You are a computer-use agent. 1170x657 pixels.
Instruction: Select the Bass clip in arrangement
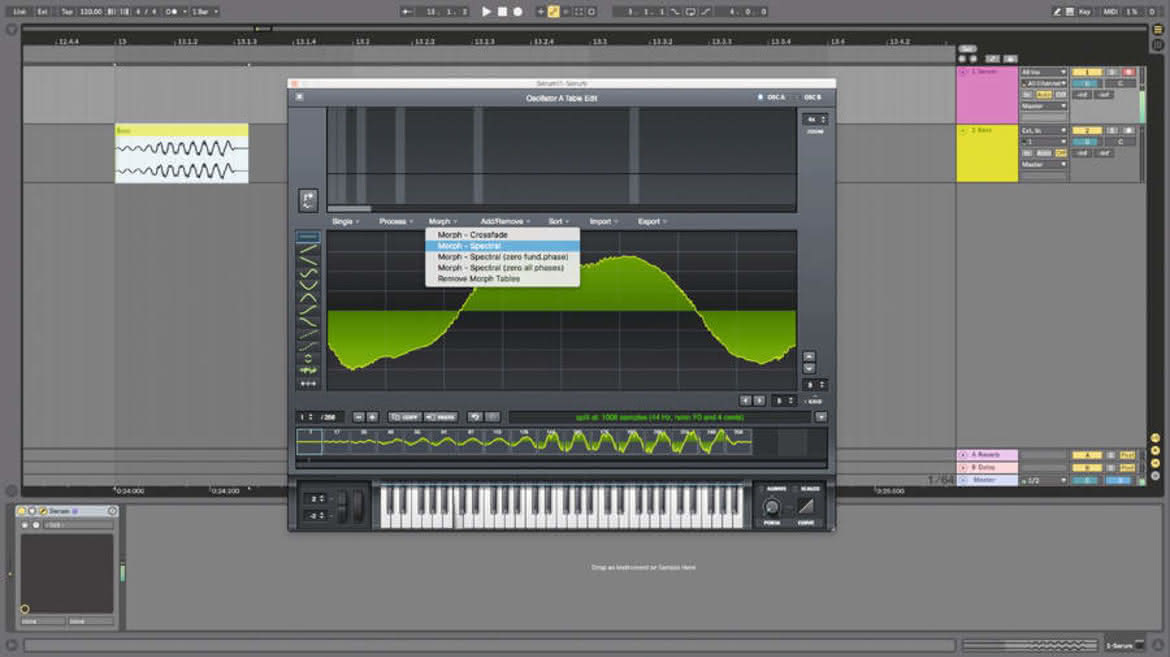(181, 153)
